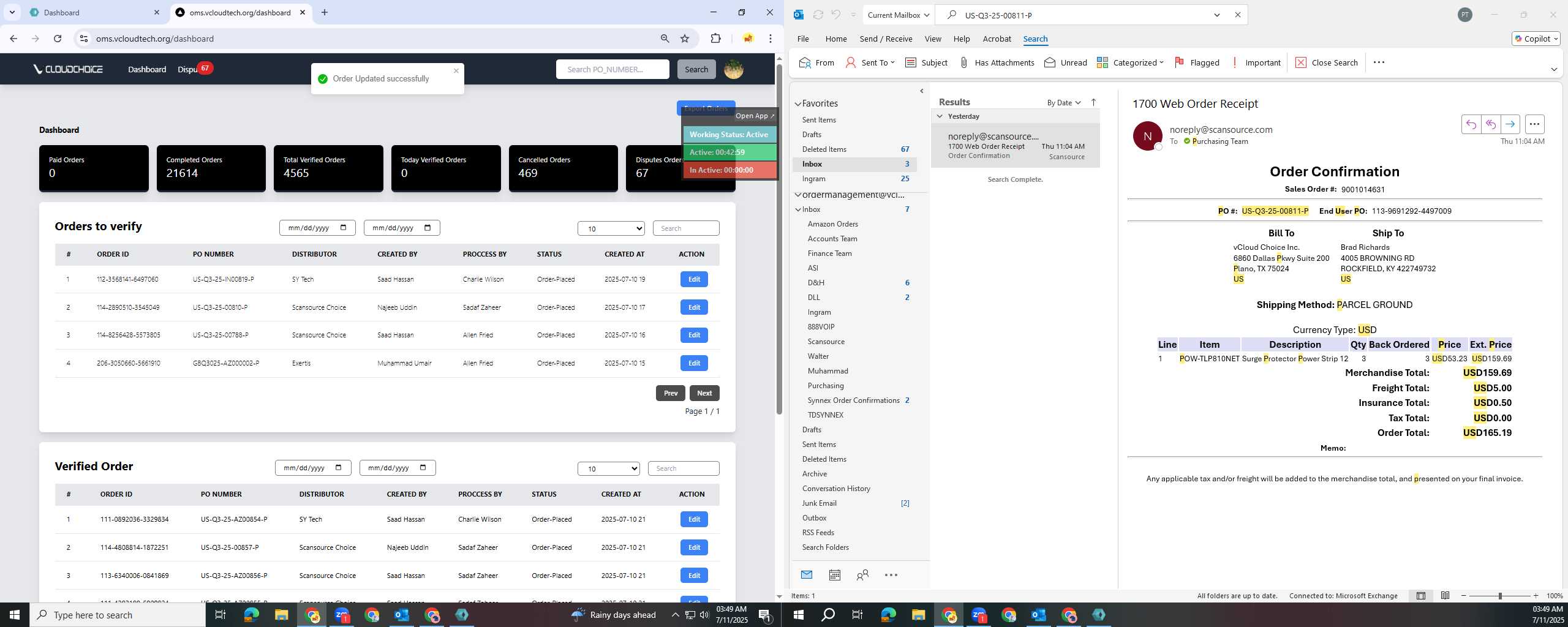Adjust Outlook zoom slider

click(1500, 596)
